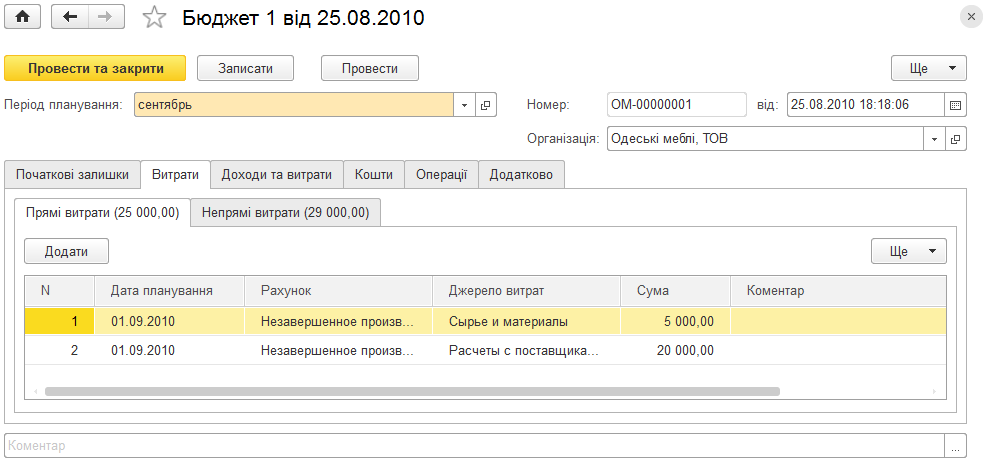Click the 5 000,00 amount cell
Screen dimensions: 985x465
click(x=675, y=322)
